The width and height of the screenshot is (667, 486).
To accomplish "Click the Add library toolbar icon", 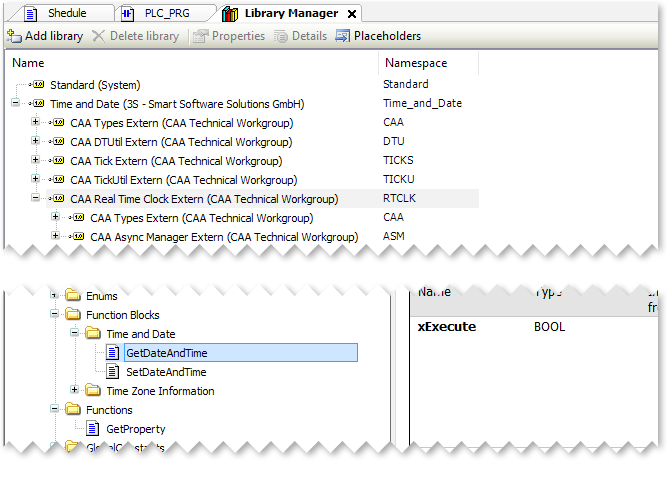I will click(14, 36).
